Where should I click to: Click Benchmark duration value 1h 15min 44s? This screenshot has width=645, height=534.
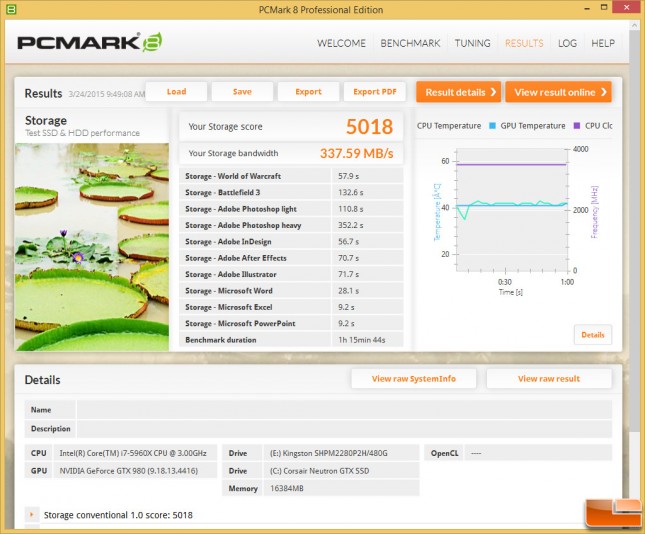click(362, 340)
